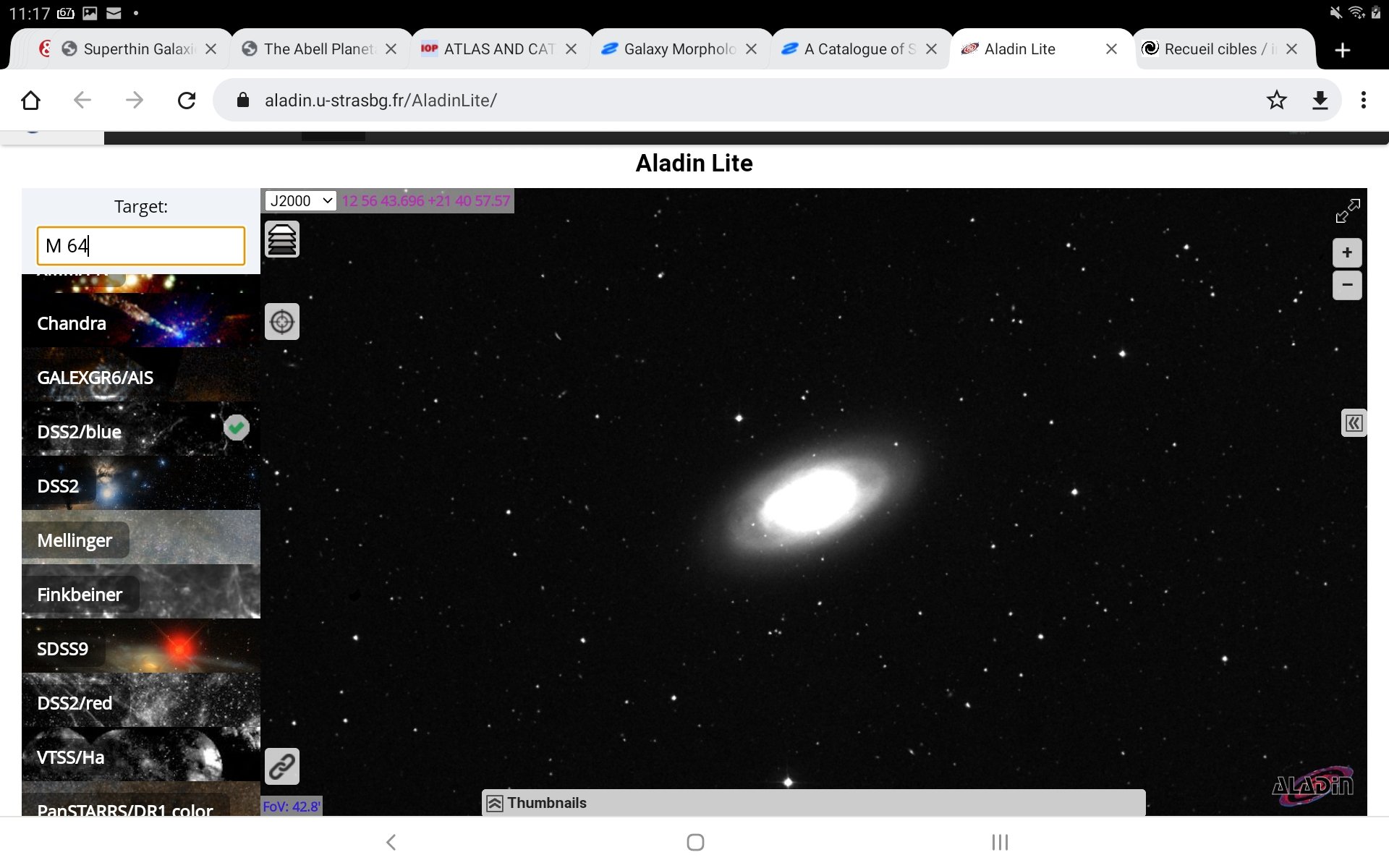The height and width of the screenshot is (868, 1389).
Task: Select the Mellinger survey
Action: (x=141, y=537)
